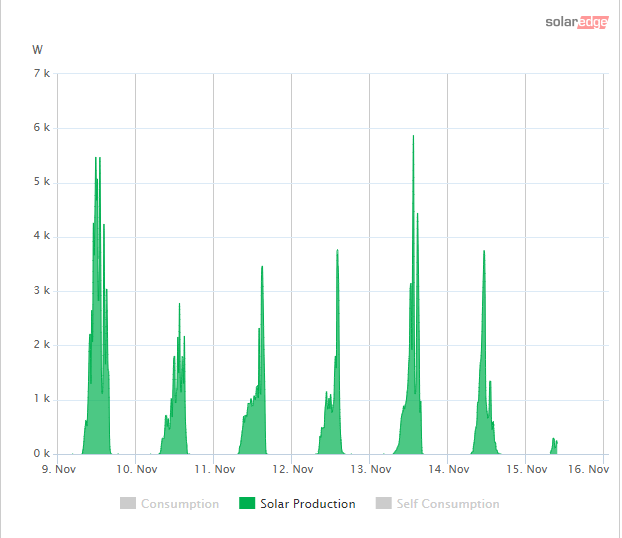Click the gray Self Consumption legend swatch
622x538 pixels.
pos(384,503)
